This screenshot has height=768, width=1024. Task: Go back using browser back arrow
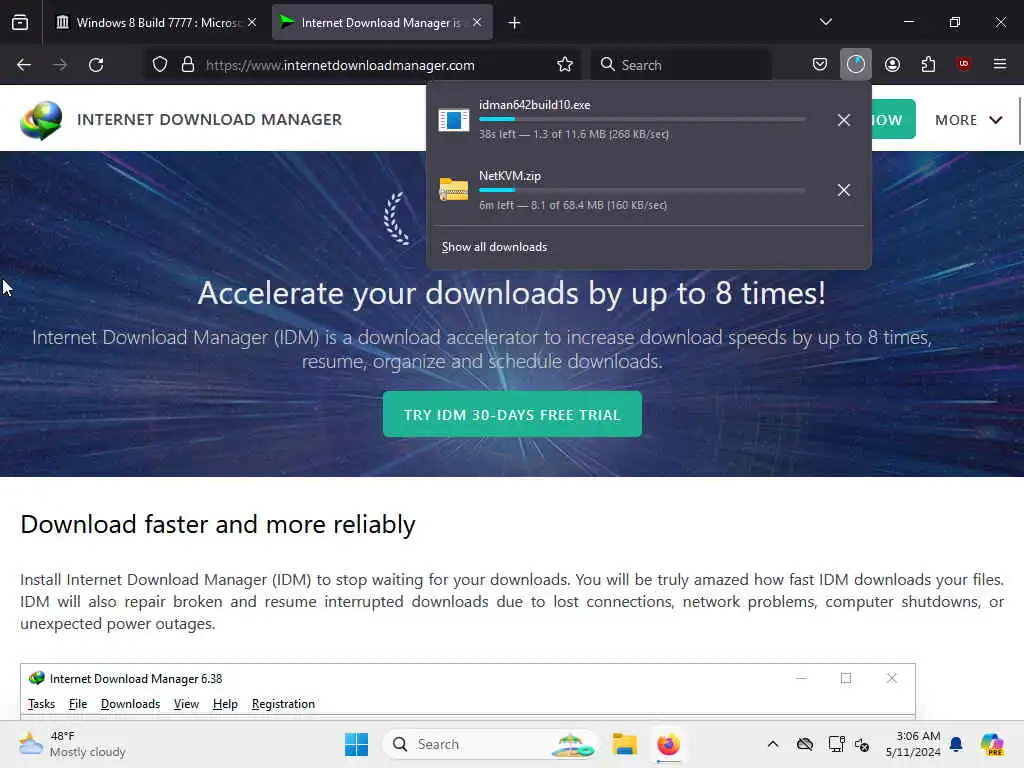[24, 65]
